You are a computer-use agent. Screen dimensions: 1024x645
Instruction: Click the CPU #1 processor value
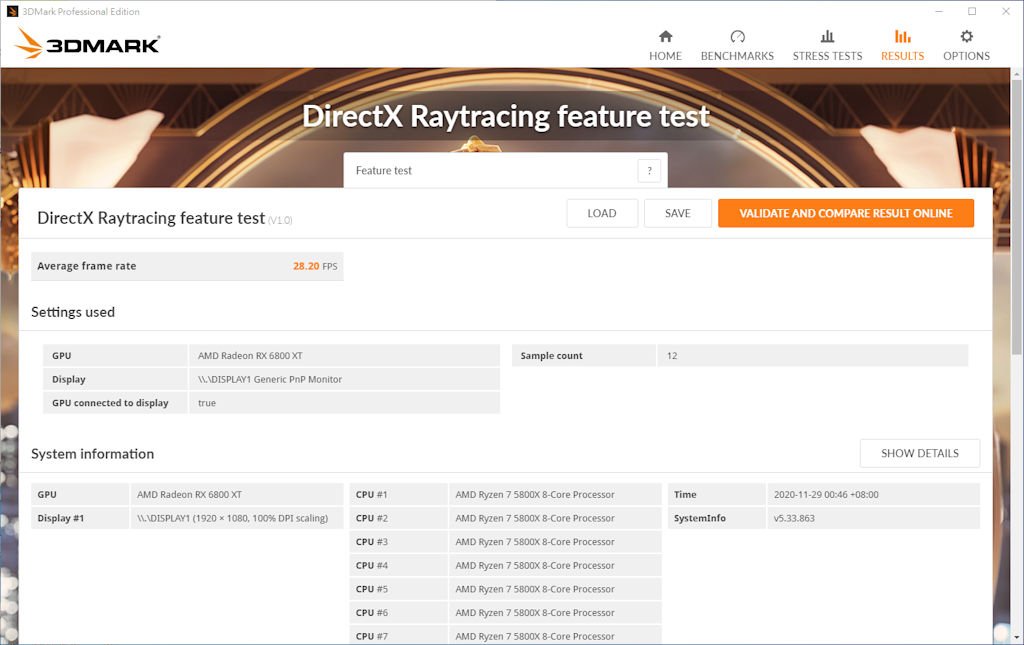coord(535,495)
